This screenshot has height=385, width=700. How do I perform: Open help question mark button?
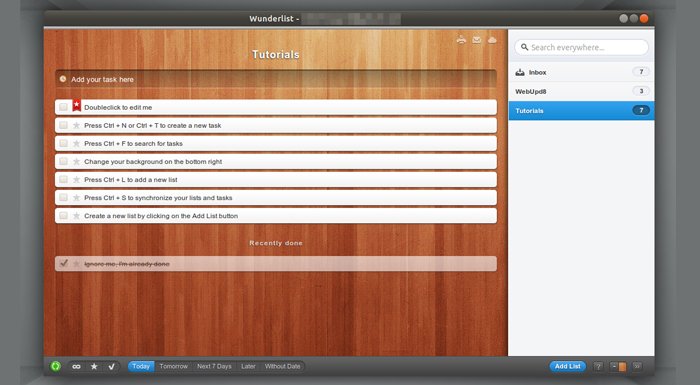click(598, 367)
